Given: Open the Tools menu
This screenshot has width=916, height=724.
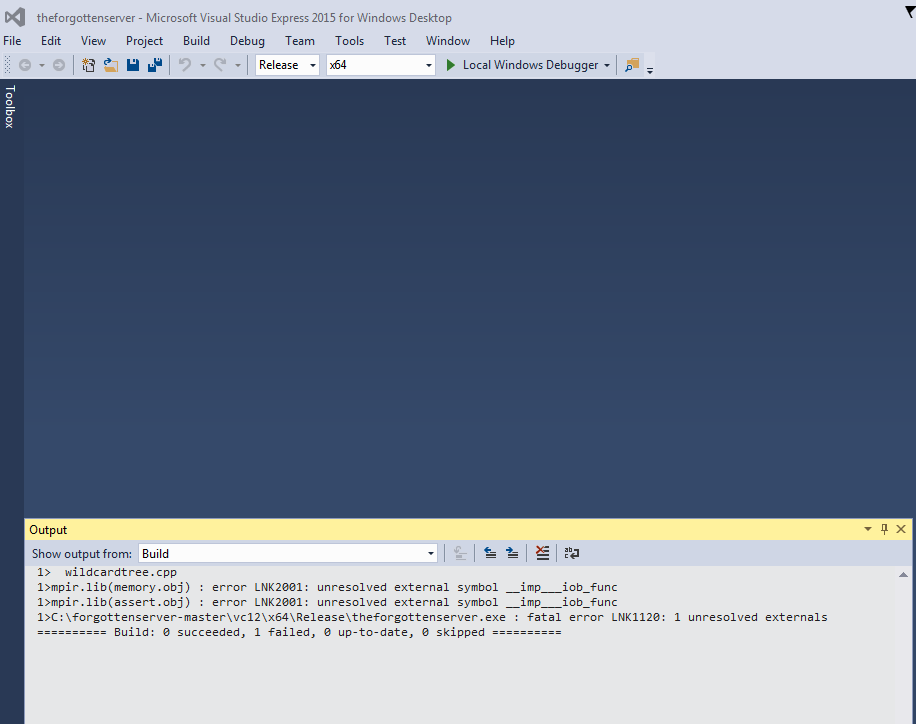Looking at the screenshot, I should click(349, 41).
